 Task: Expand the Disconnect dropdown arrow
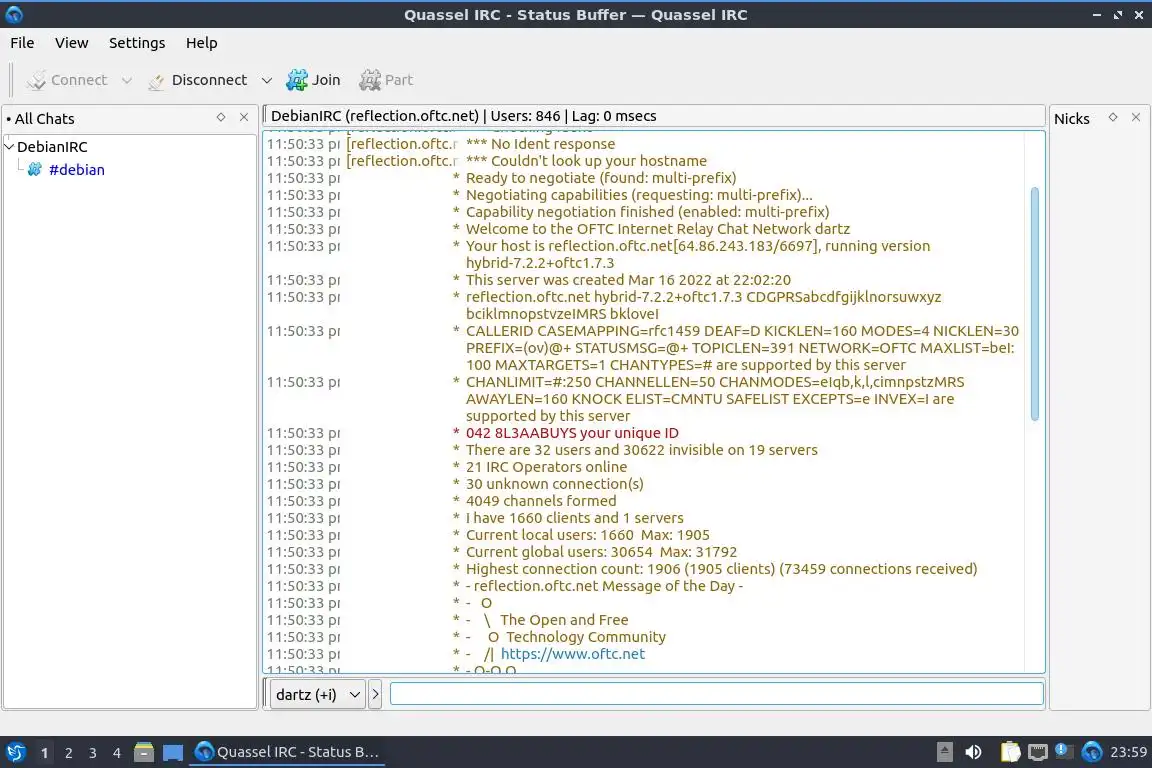coord(267,80)
